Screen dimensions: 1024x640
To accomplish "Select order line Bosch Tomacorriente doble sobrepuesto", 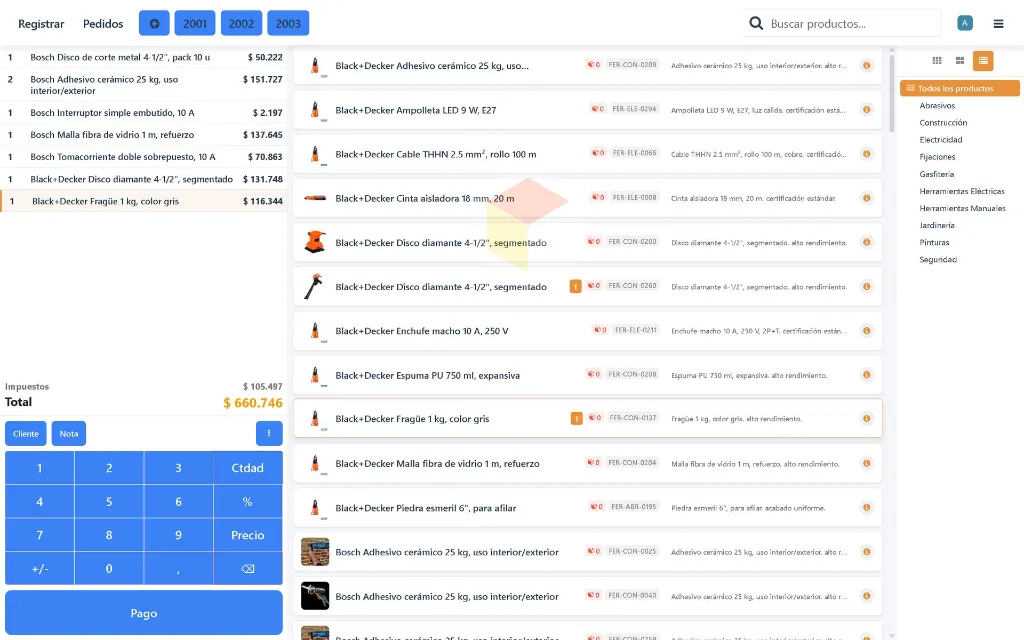I will tap(144, 157).
